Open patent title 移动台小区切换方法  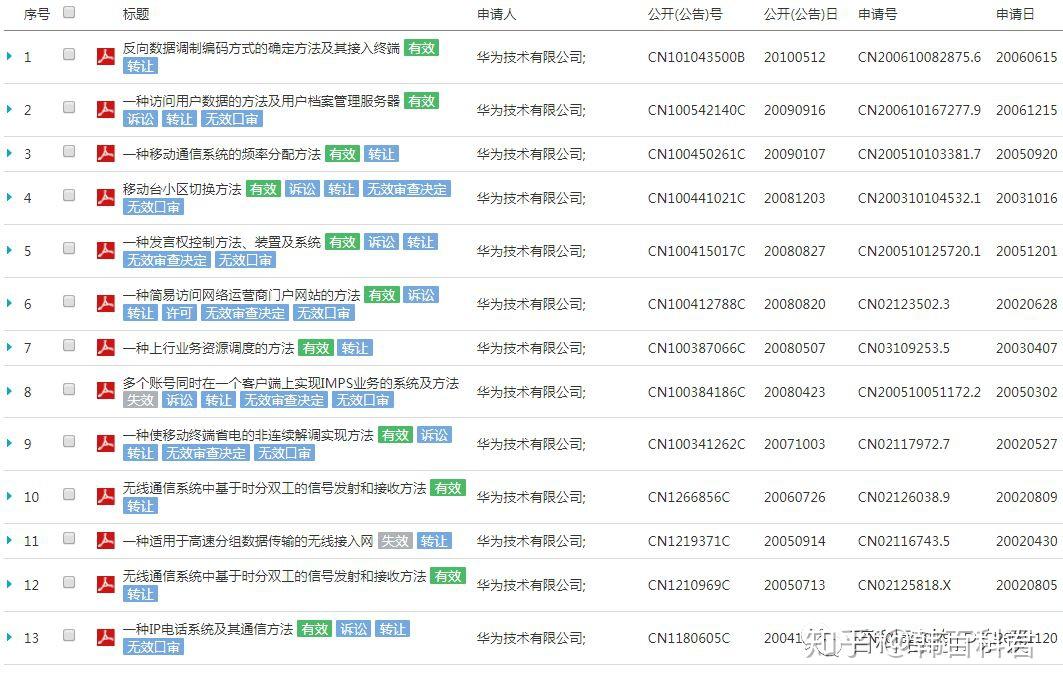point(182,189)
